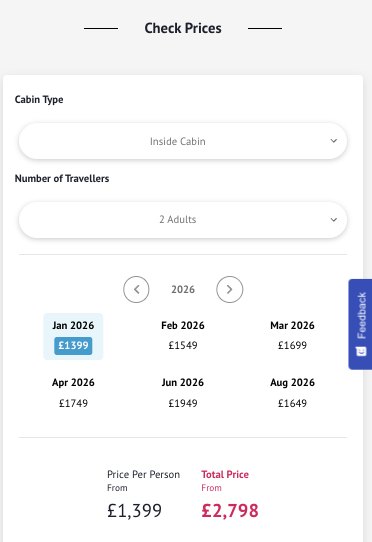372x542 pixels.
Task: Choose the Mar 2026 departure at £1699
Action: pyautogui.click(x=292, y=335)
